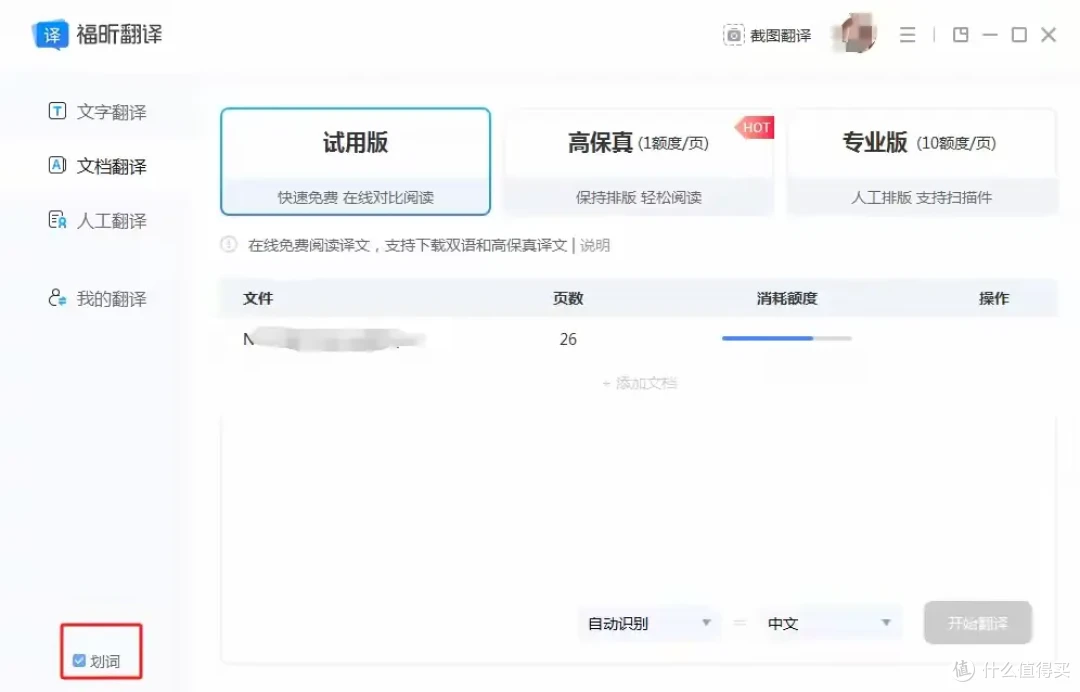Screen dimensions: 1080x692
Task: Close the Foxit Translate window
Action: click(x=1048, y=34)
